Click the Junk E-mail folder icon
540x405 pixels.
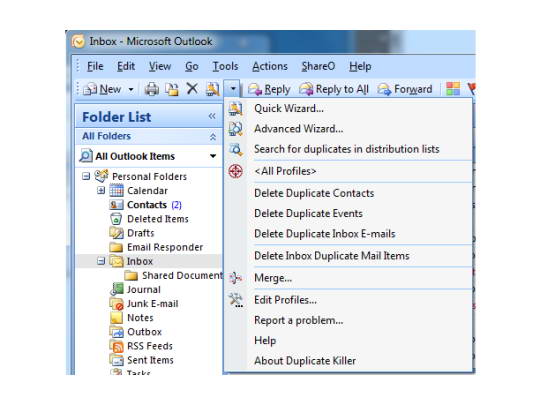coord(116,303)
